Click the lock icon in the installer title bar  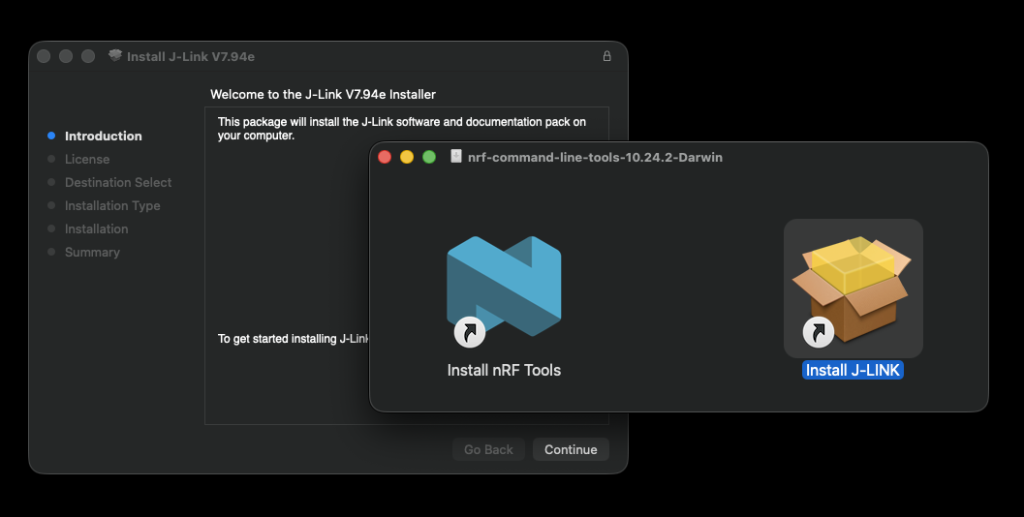click(607, 56)
